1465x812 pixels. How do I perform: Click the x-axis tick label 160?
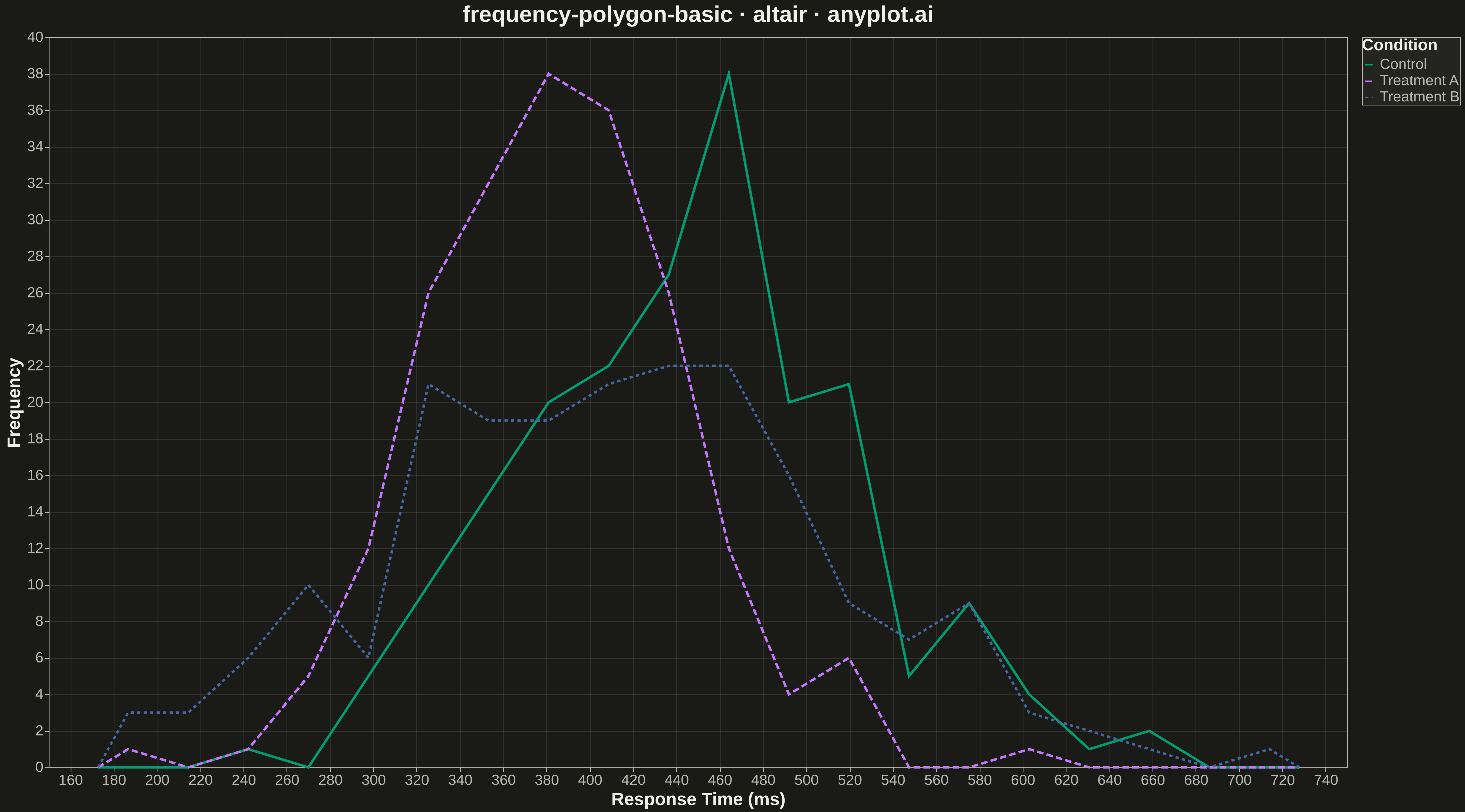71,780
